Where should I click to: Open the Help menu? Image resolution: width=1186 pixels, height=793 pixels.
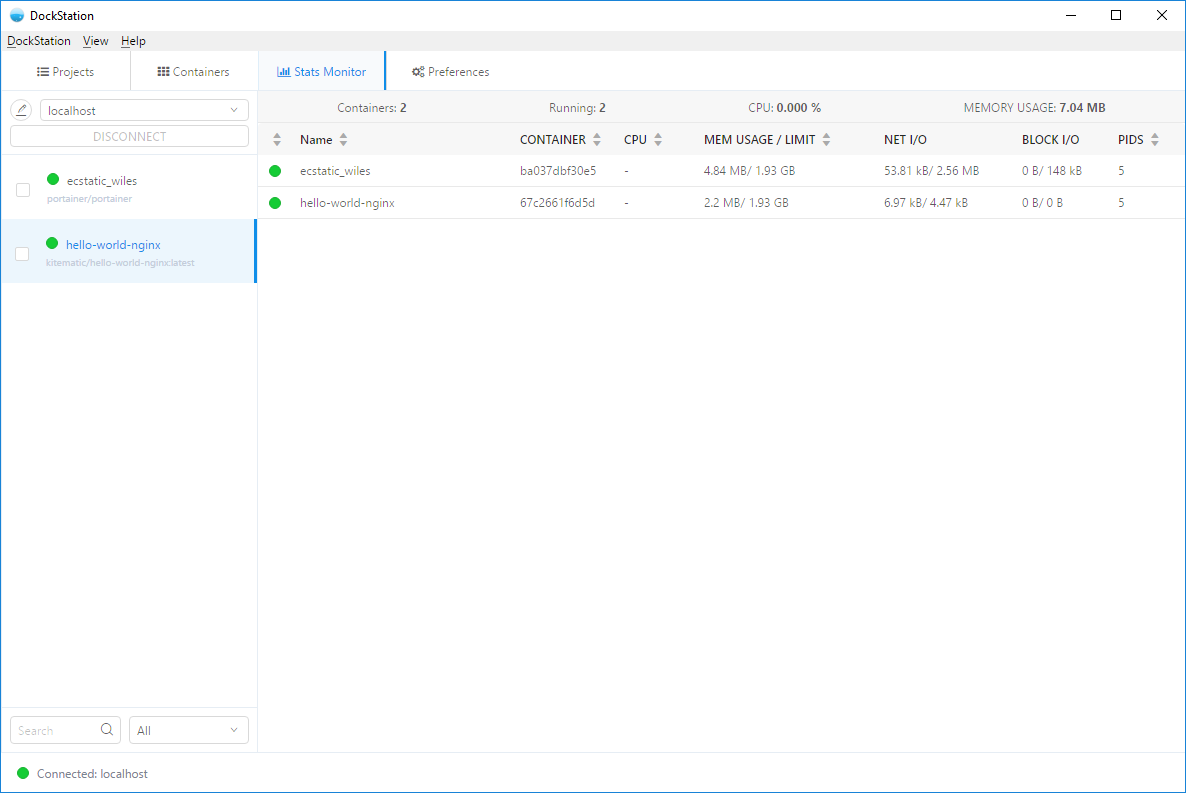(133, 41)
